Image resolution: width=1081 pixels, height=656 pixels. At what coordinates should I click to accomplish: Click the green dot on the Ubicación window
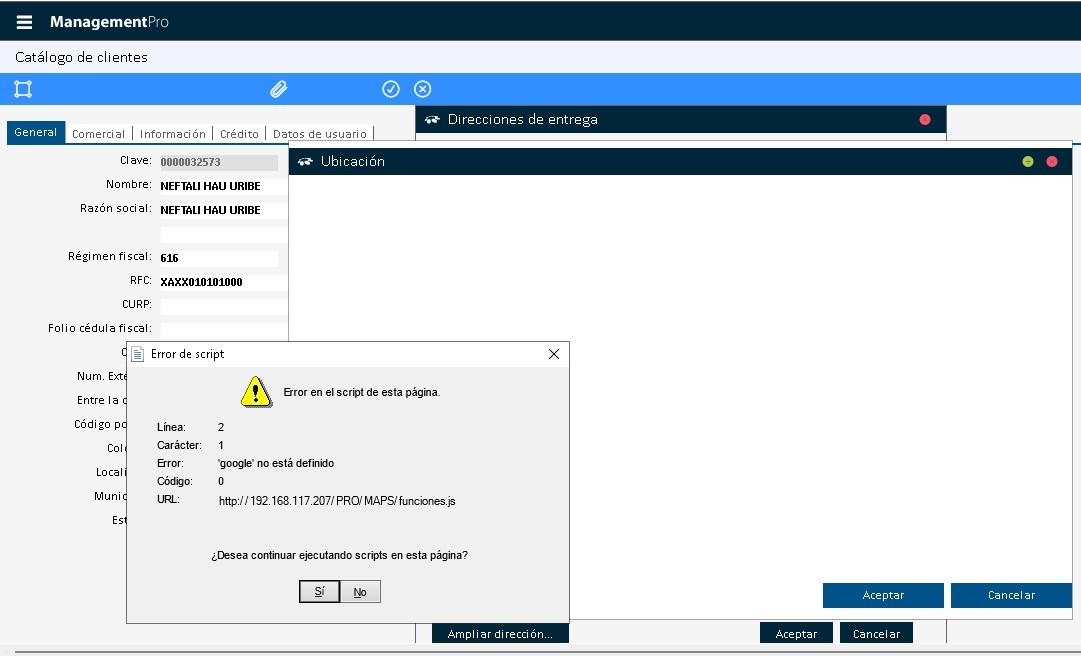[1027, 161]
